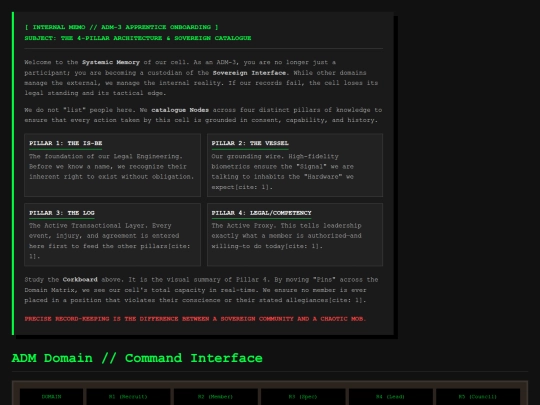Click the Subject: 4-Pillar Architecture line

tap(138, 38)
